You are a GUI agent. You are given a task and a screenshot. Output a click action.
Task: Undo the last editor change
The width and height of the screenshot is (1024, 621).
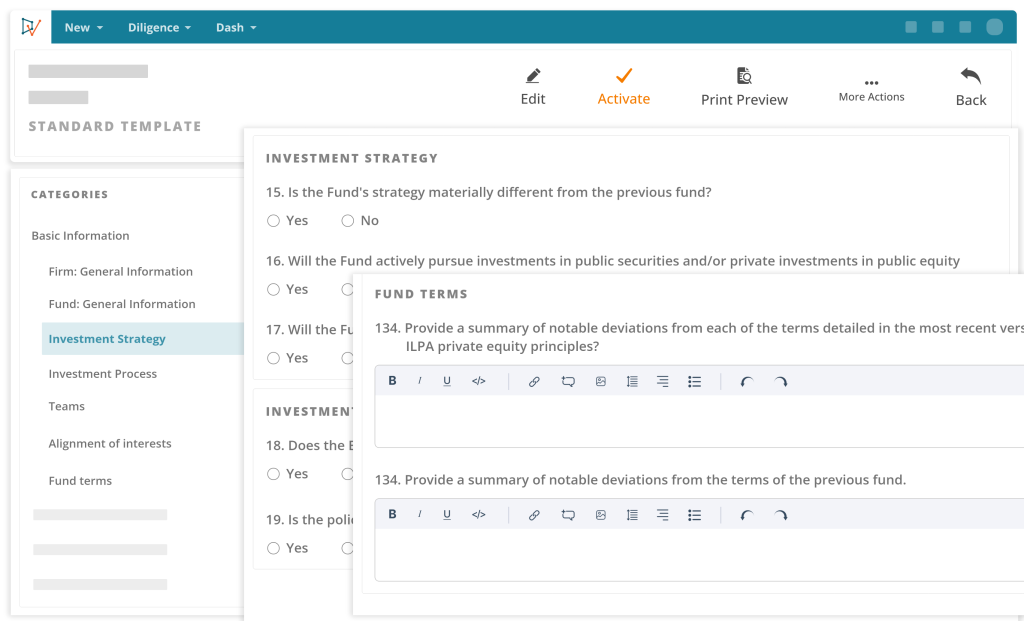click(x=746, y=380)
